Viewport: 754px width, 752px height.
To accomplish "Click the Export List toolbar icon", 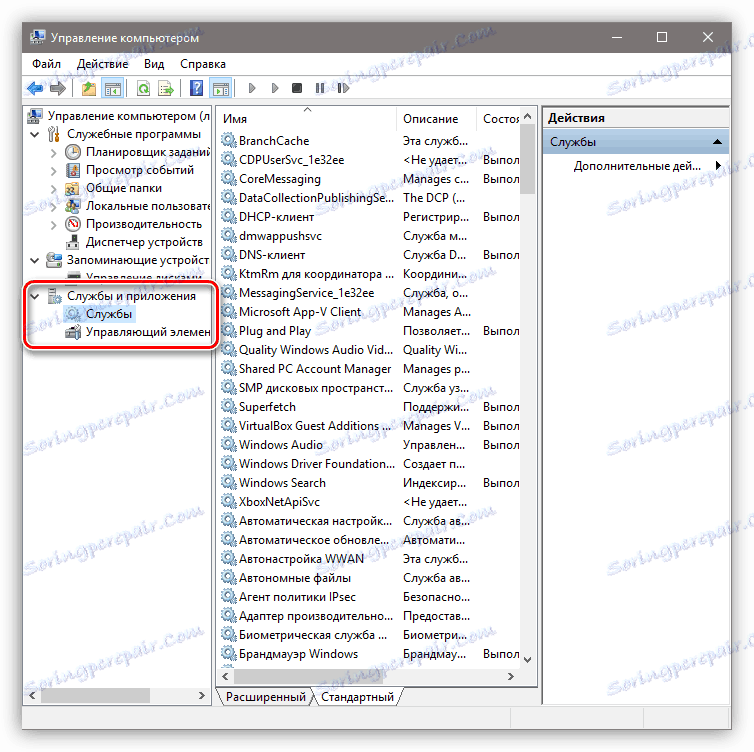I will [x=166, y=88].
